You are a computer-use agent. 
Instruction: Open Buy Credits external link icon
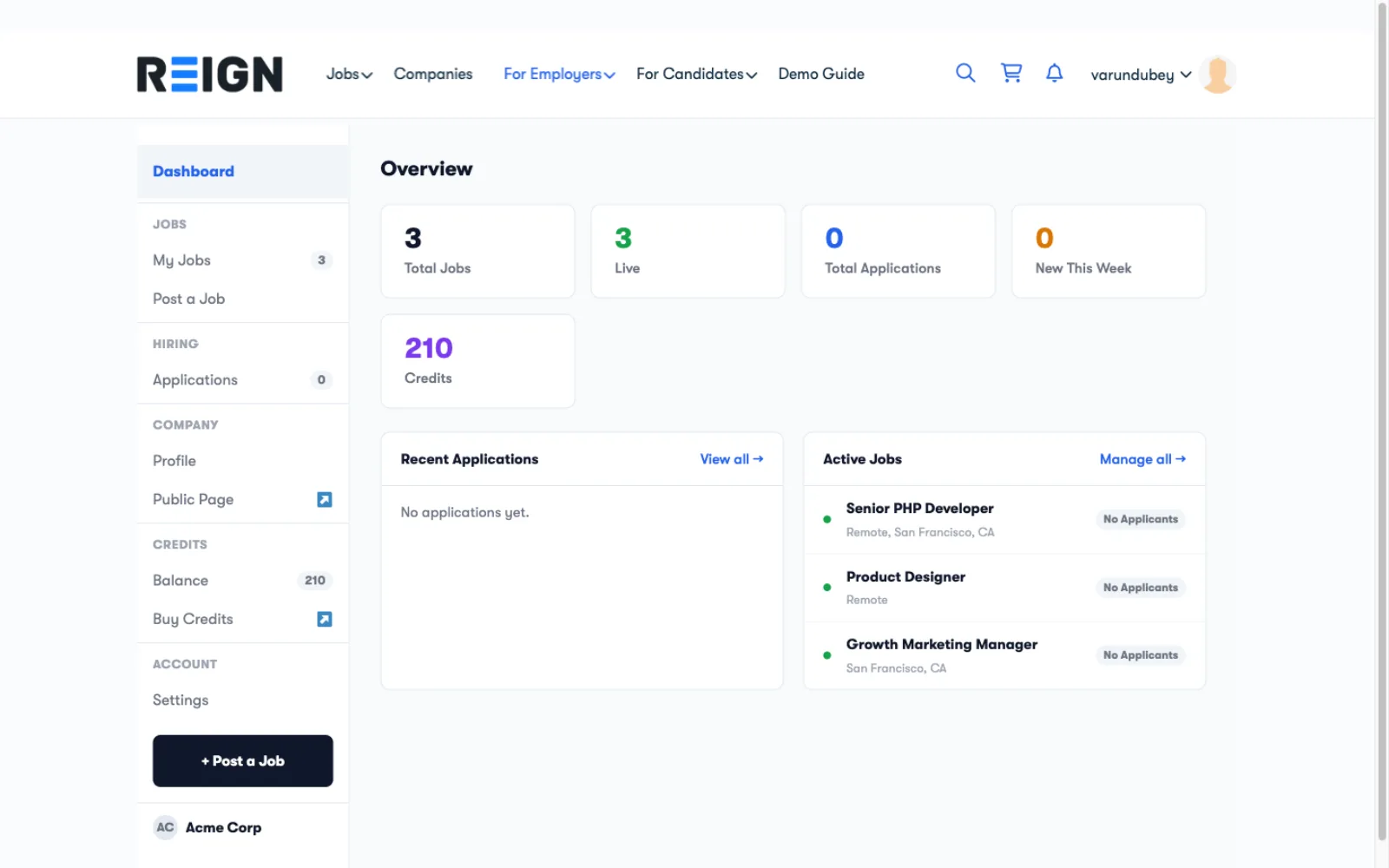pyautogui.click(x=325, y=619)
